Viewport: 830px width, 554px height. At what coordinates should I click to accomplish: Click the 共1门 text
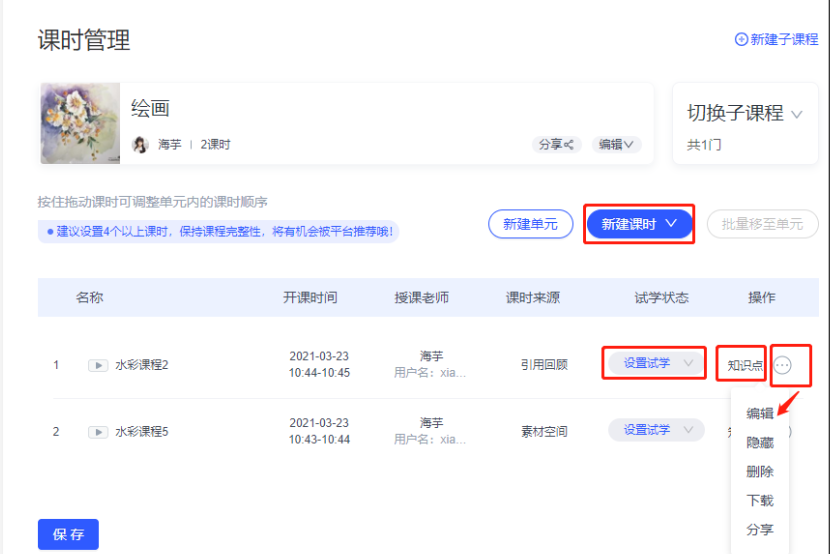[704, 144]
